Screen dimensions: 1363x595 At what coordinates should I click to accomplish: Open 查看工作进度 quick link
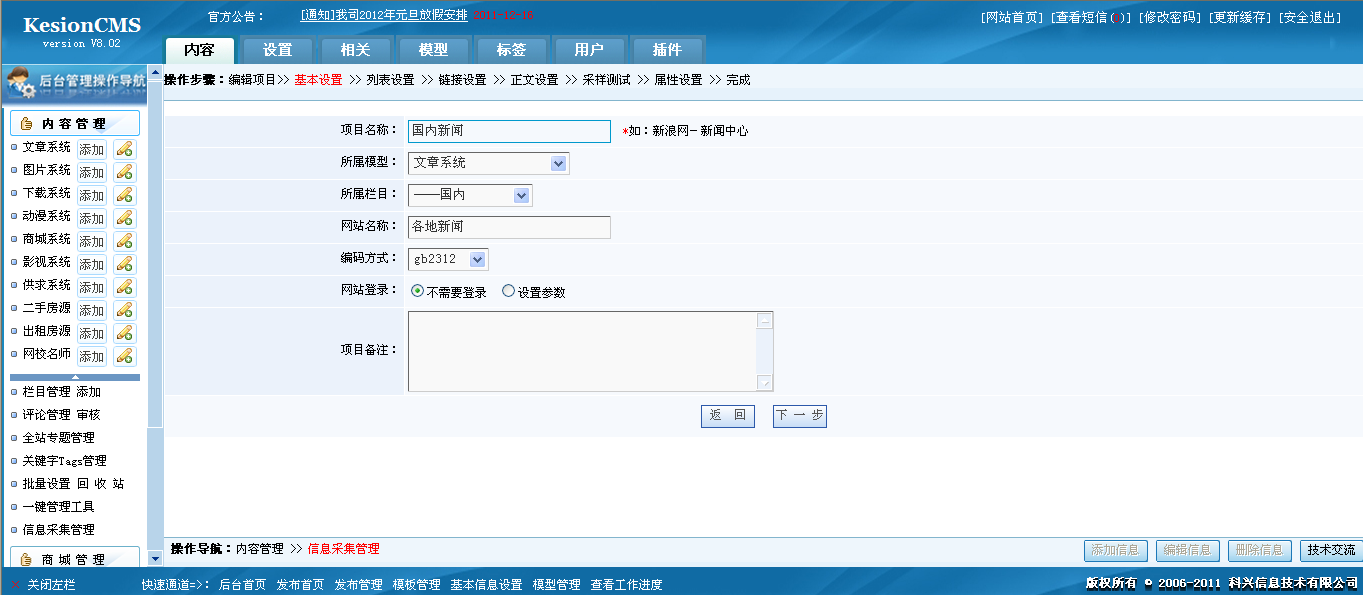click(626, 585)
